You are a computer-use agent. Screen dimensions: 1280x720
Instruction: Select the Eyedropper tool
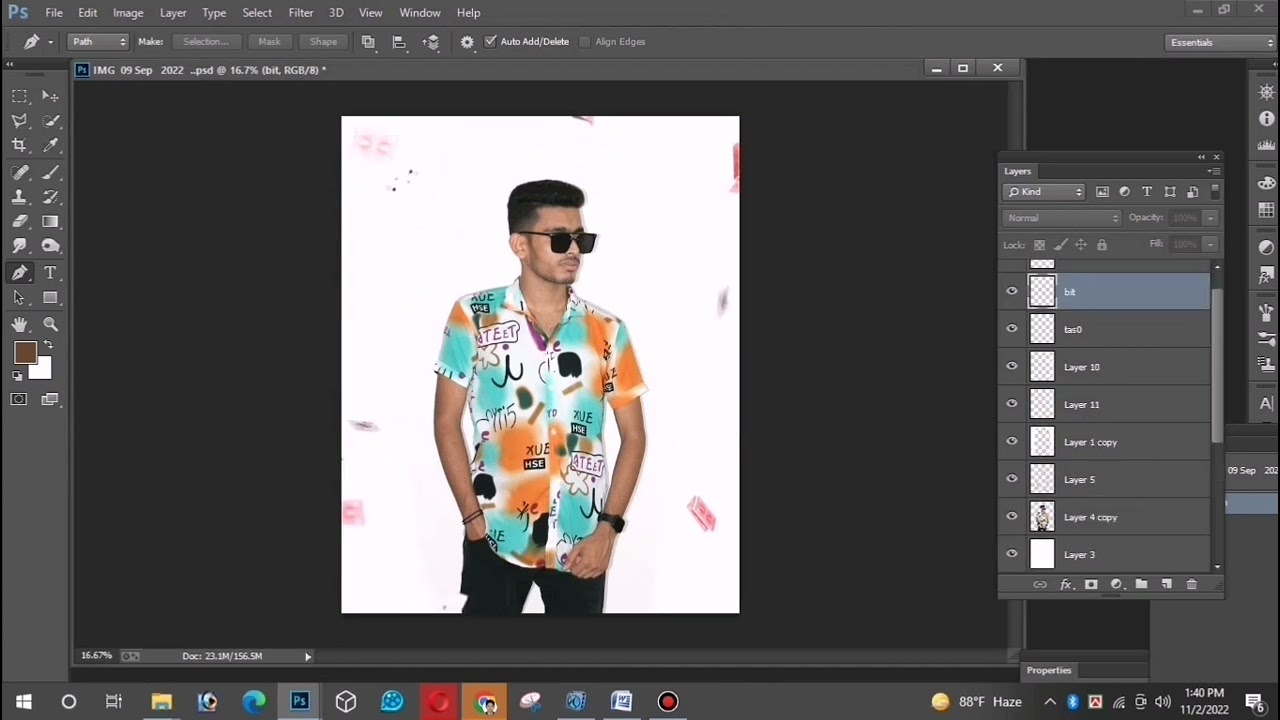pyautogui.click(x=50, y=146)
